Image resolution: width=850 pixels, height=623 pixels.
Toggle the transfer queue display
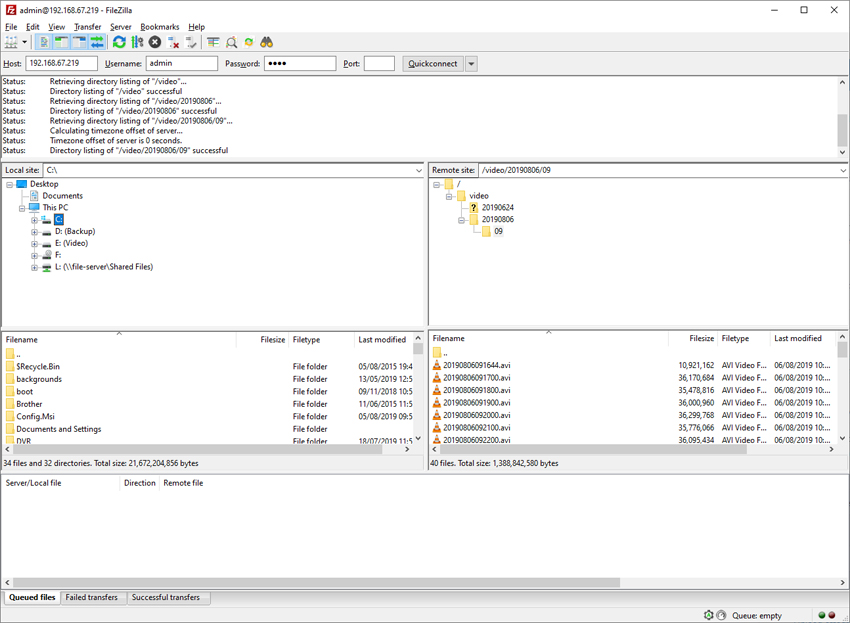coord(97,42)
